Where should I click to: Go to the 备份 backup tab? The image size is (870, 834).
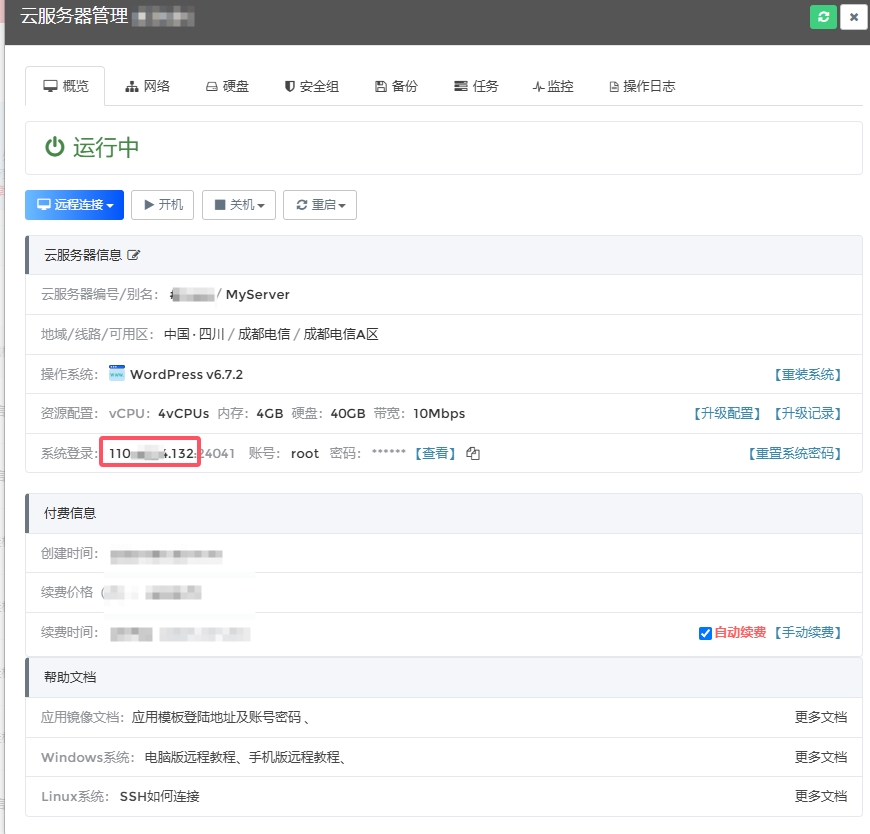pyautogui.click(x=396, y=86)
